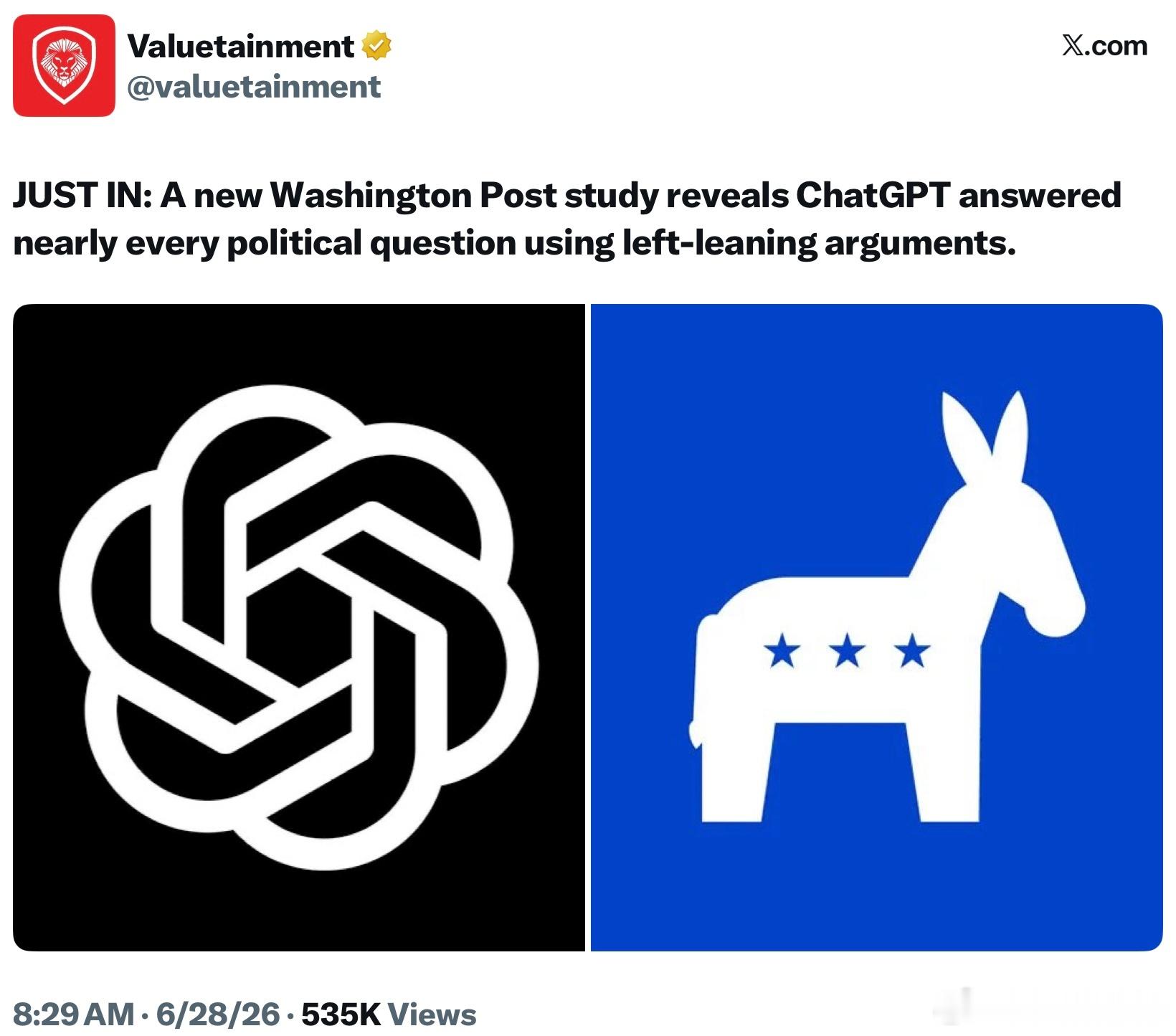Click the 6/28/26 post date
Screen dimensions: 1176x1036
(x=218, y=1014)
